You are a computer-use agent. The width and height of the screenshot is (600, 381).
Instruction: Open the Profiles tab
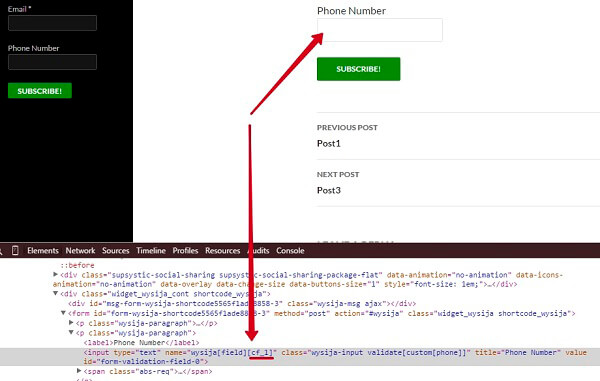185,251
